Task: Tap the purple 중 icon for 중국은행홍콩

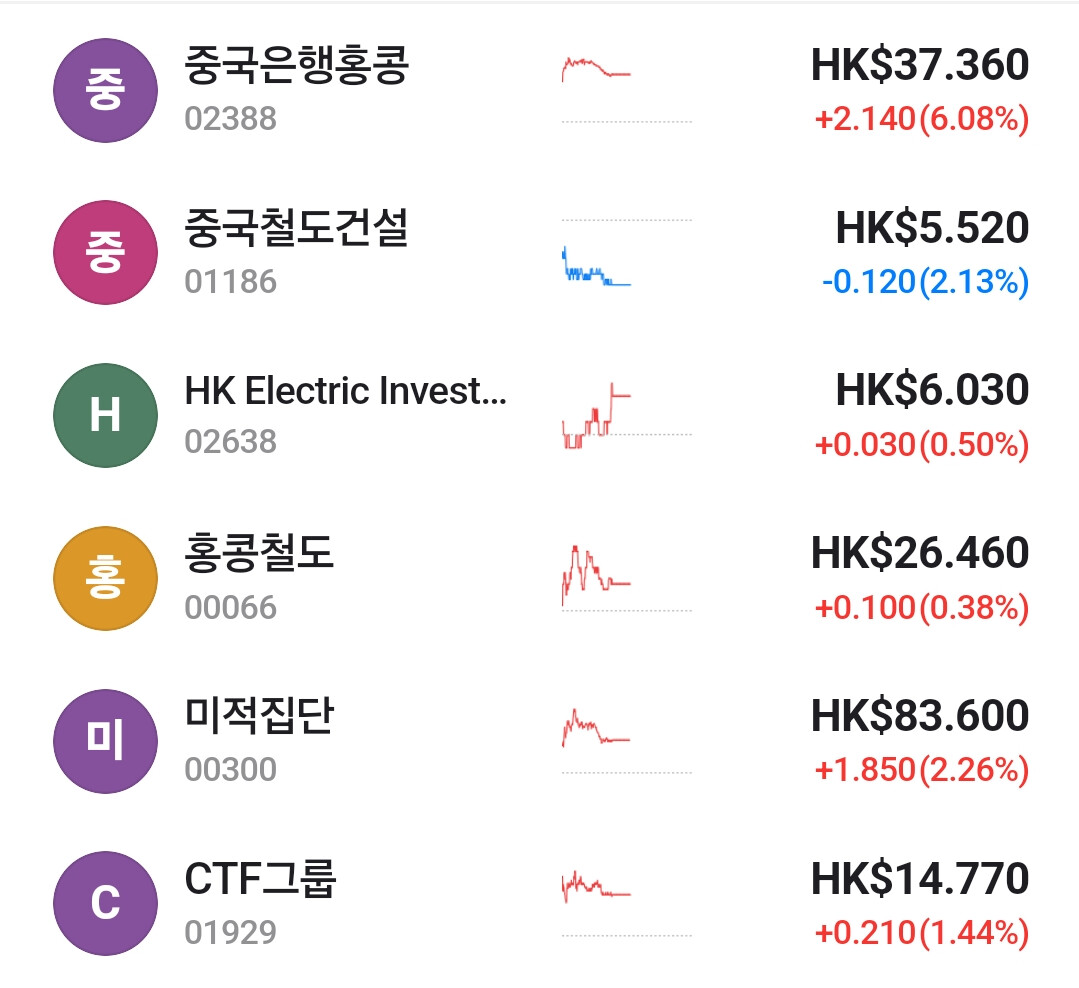Action: coord(105,90)
